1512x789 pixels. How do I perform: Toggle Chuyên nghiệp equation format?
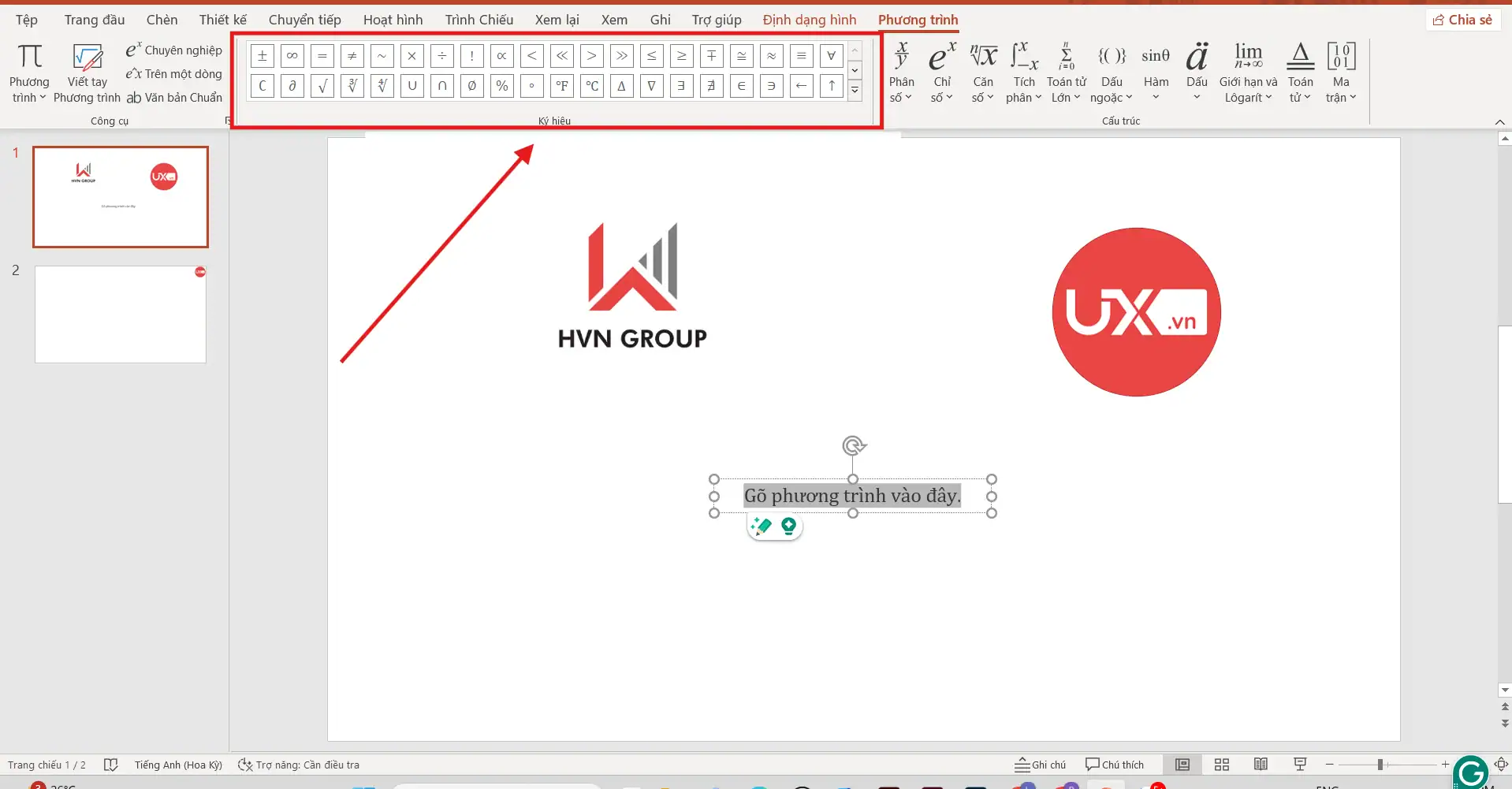(x=174, y=50)
